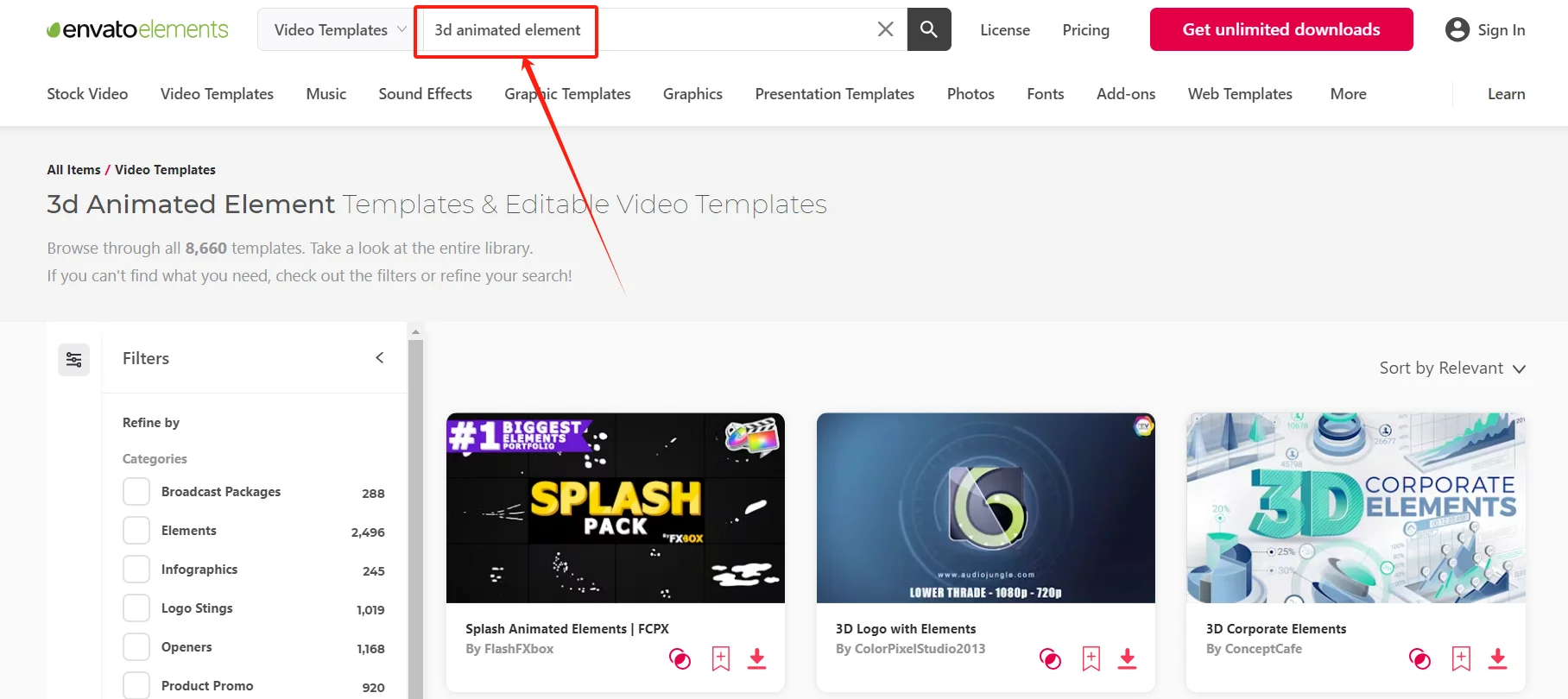
Task: Click the Sign In text link
Action: (x=1502, y=30)
